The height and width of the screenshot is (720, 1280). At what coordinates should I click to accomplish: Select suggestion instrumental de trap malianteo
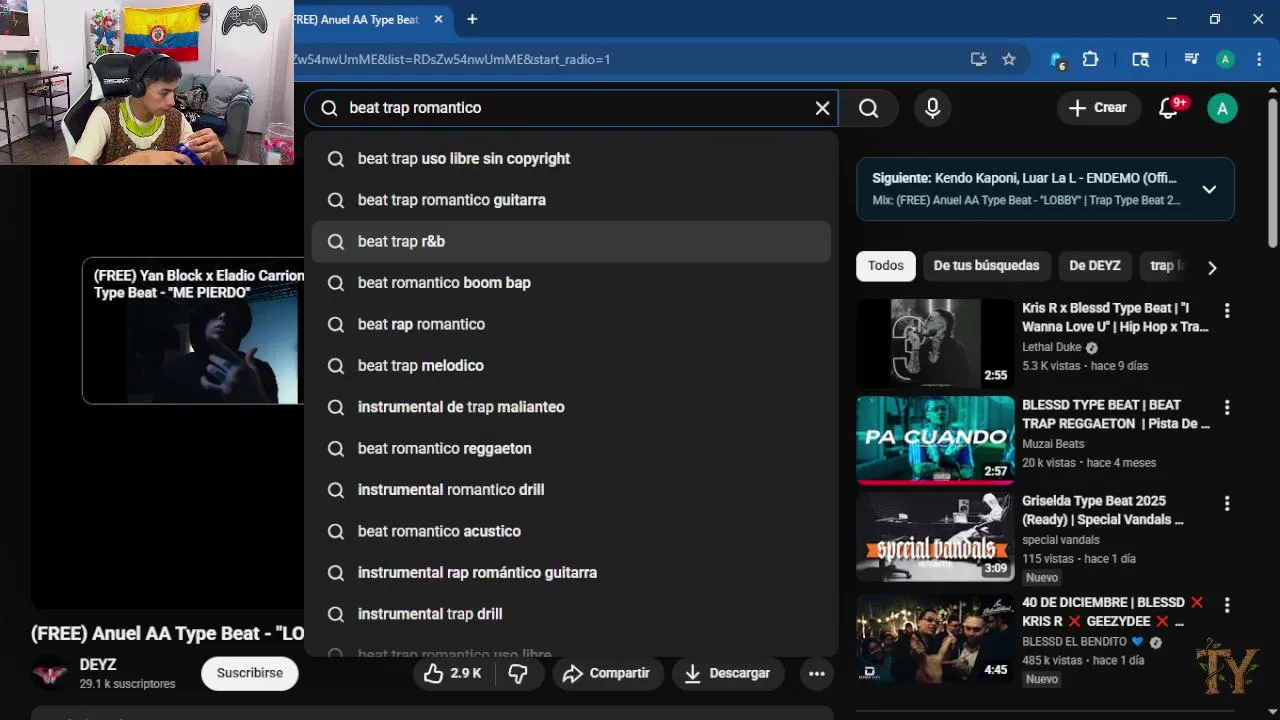[571, 407]
